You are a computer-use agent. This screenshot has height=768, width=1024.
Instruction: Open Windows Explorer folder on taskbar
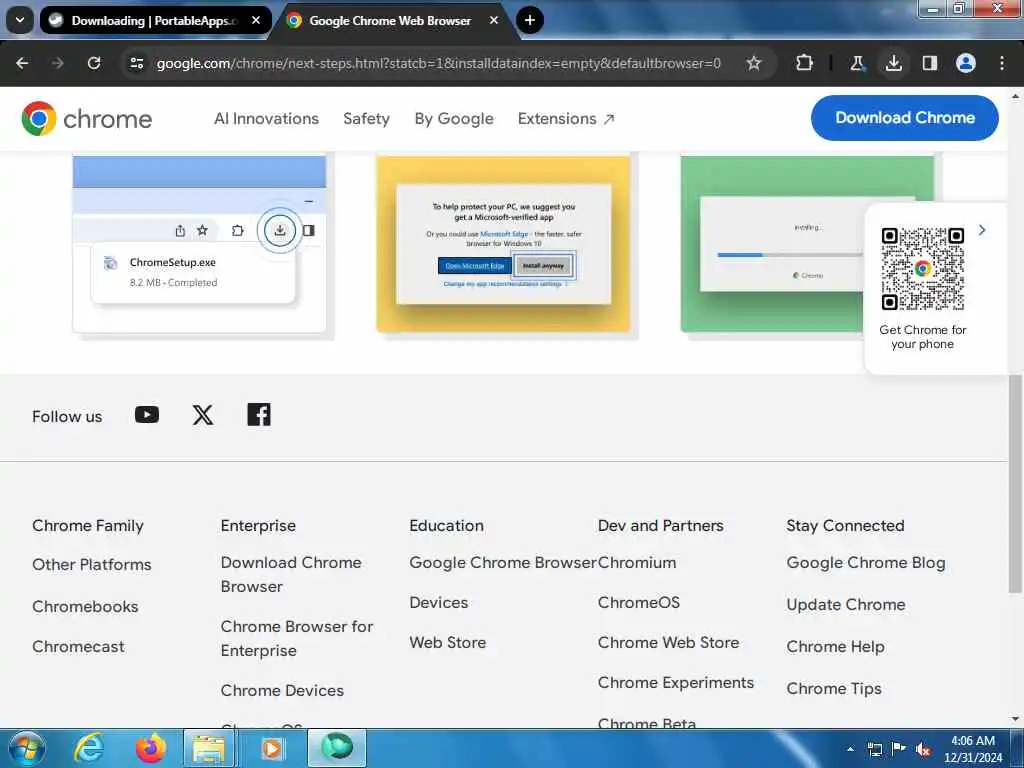coord(209,748)
